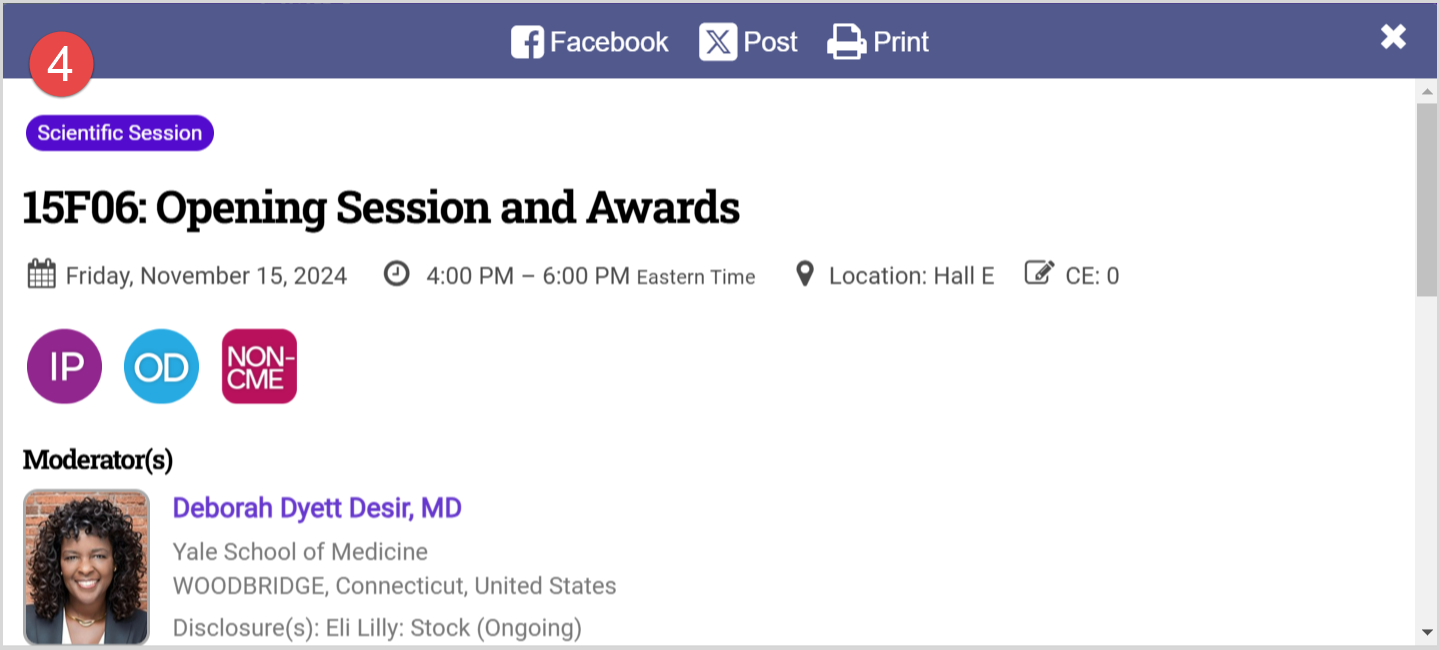Click the clock icon beside the time
1440x650 pixels.
click(397, 274)
